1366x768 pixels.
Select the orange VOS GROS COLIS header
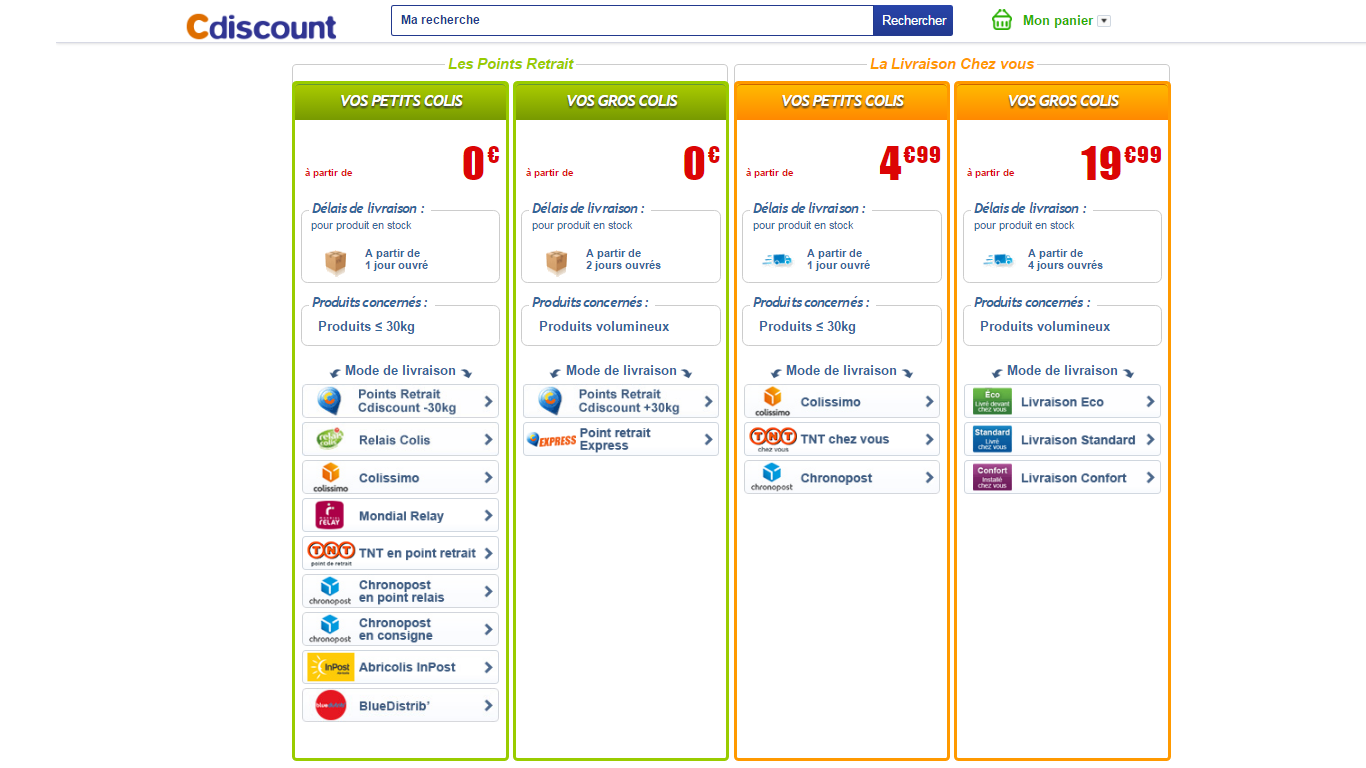1063,101
